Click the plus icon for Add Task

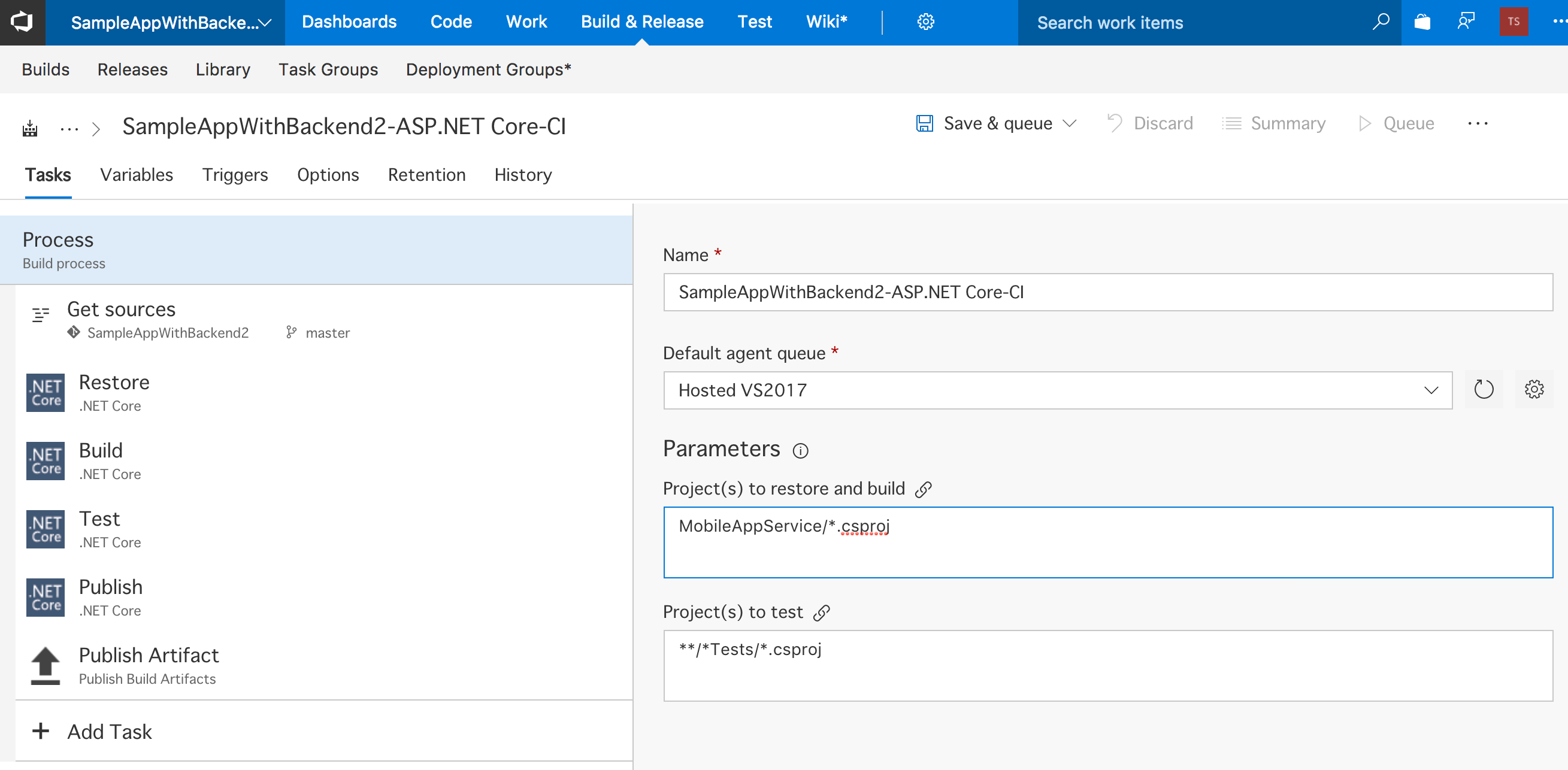(x=40, y=731)
